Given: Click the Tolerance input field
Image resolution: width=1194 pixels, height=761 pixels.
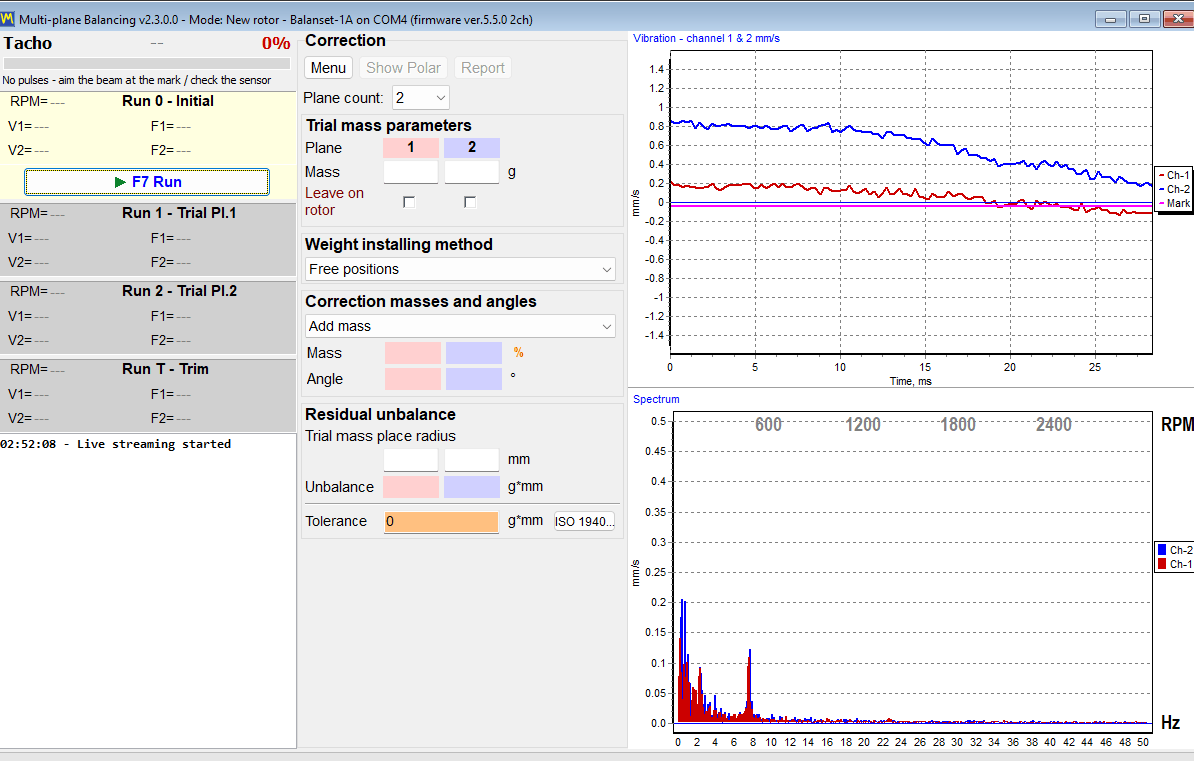Looking at the screenshot, I should [x=441, y=522].
